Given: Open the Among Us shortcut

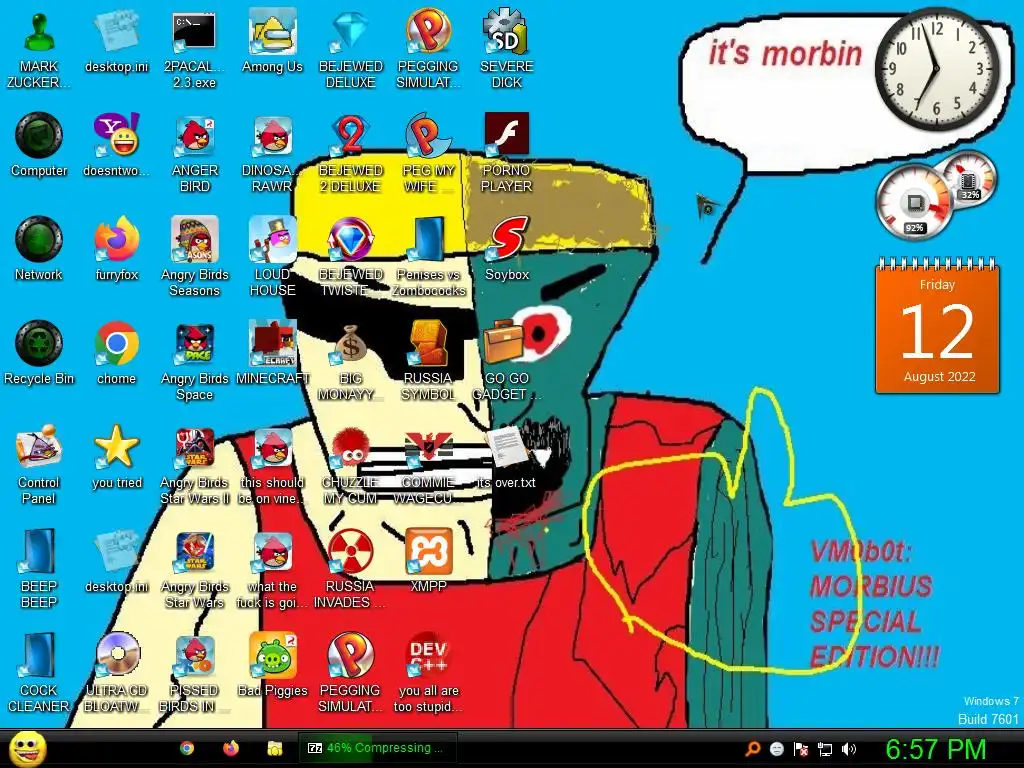Looking at the screenshot, I should (x=272, y=42).
